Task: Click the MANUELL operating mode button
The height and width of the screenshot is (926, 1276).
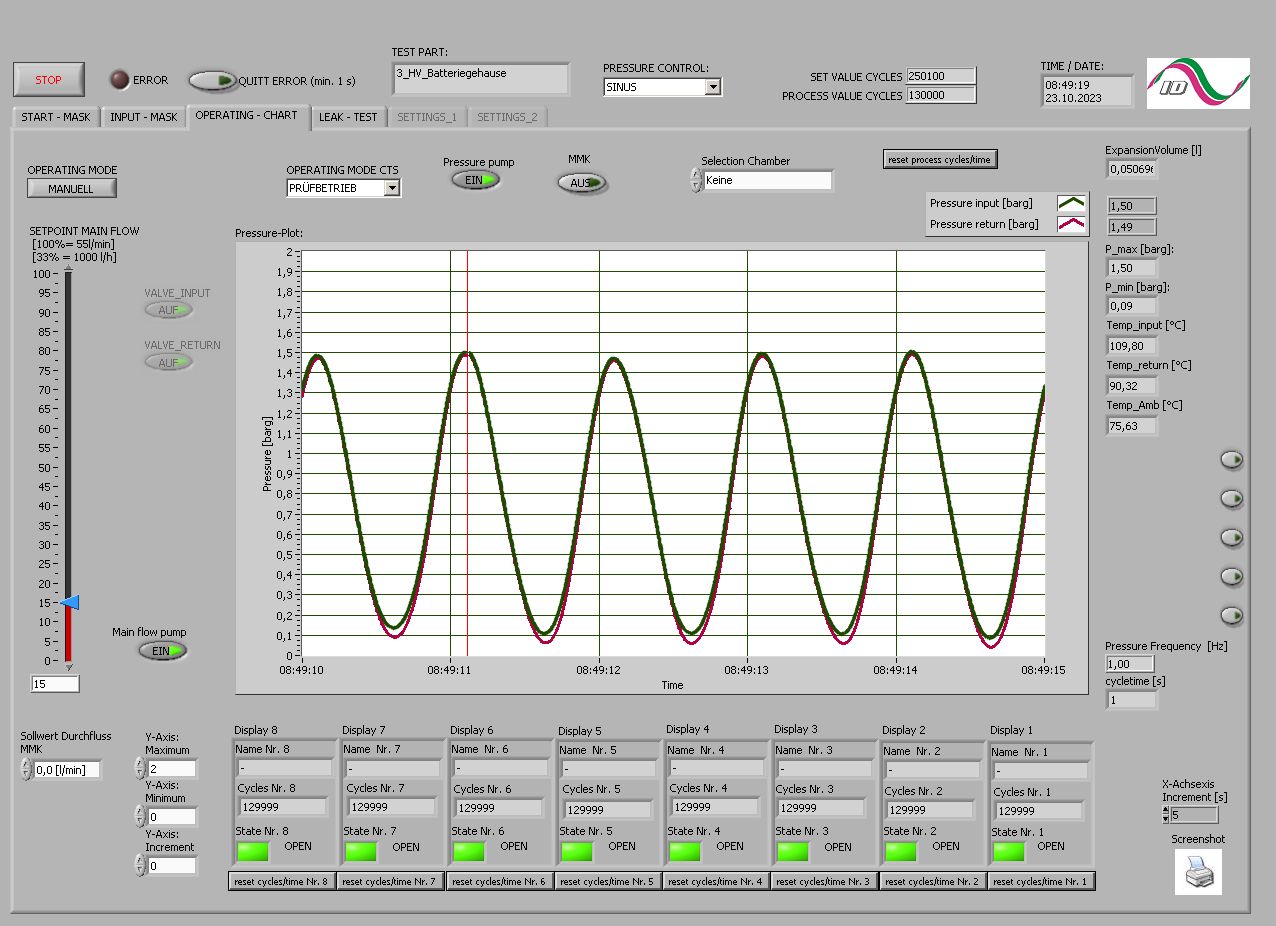Action: (x=71, y=188)
